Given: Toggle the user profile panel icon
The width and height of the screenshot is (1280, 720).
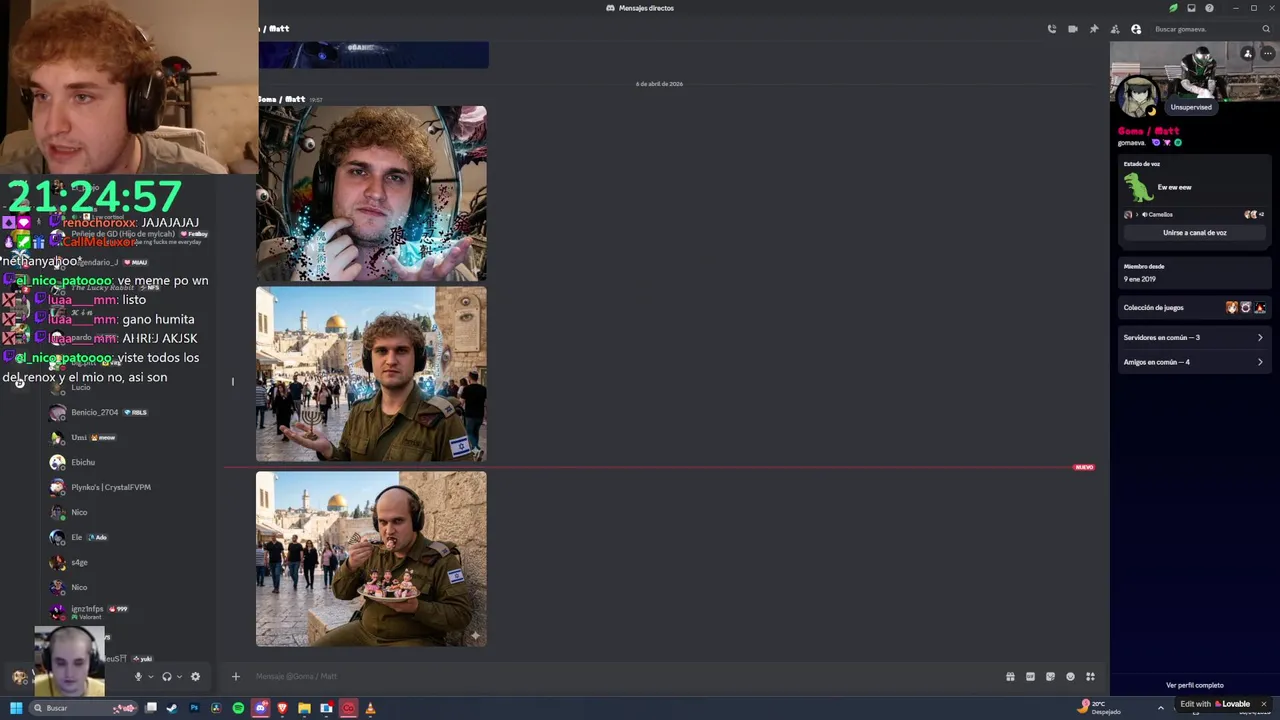Looking at the screenshot, I should click(x=1136, y=29).
